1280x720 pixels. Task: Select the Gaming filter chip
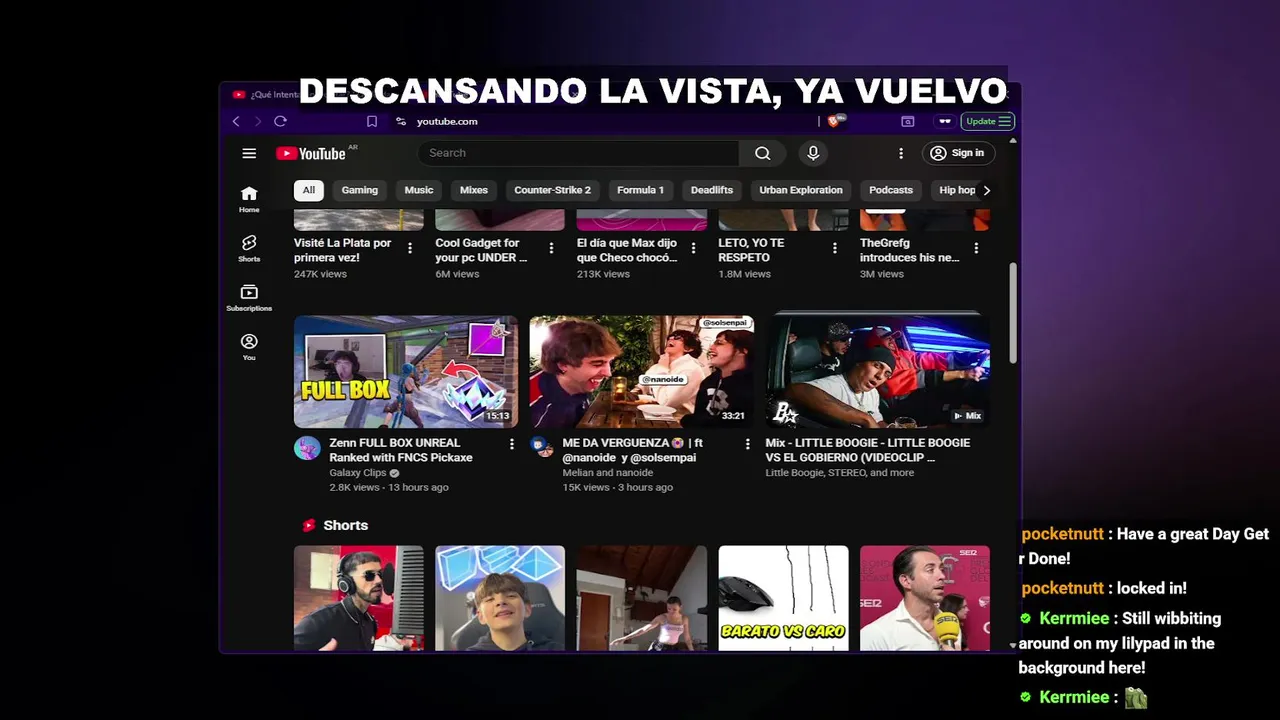pos(360,190)
